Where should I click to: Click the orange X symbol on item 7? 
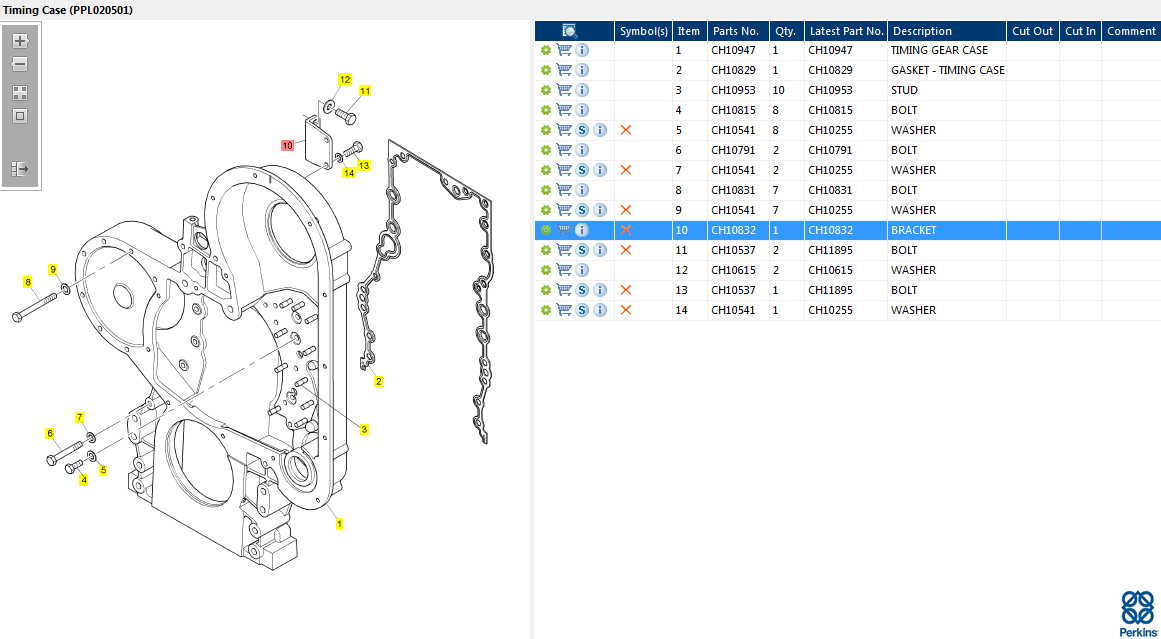coord(626,170)
